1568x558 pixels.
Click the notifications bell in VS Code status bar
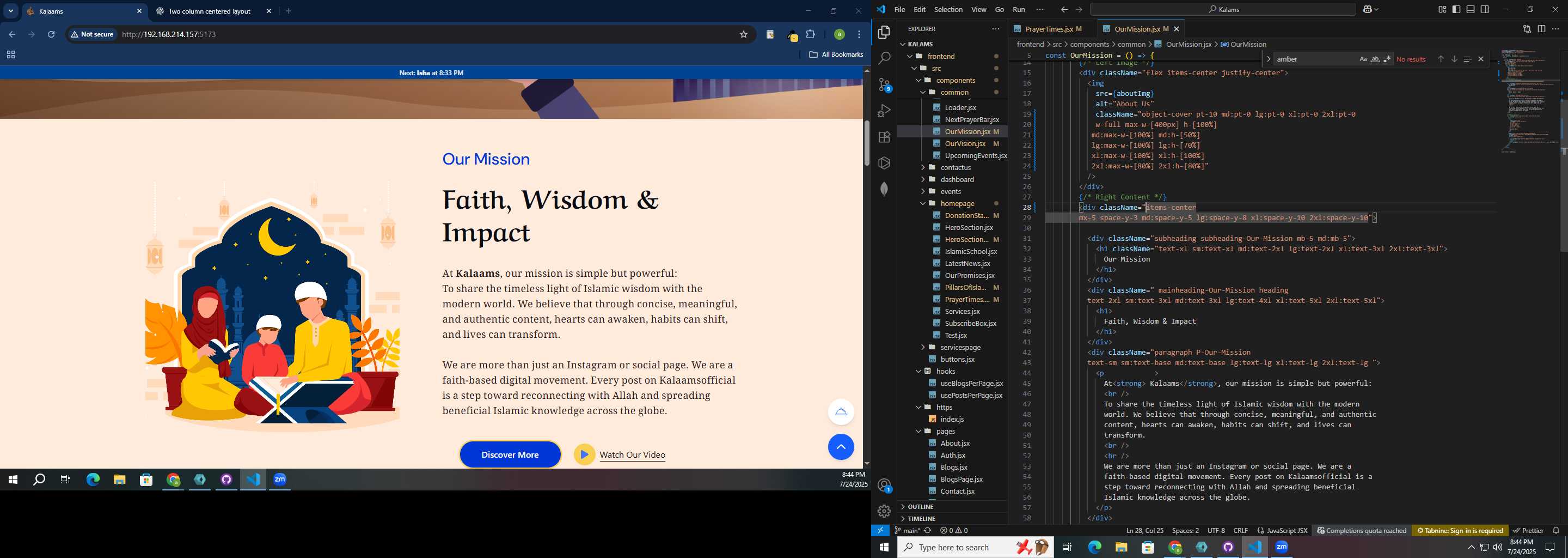[x=1556, y=531]
